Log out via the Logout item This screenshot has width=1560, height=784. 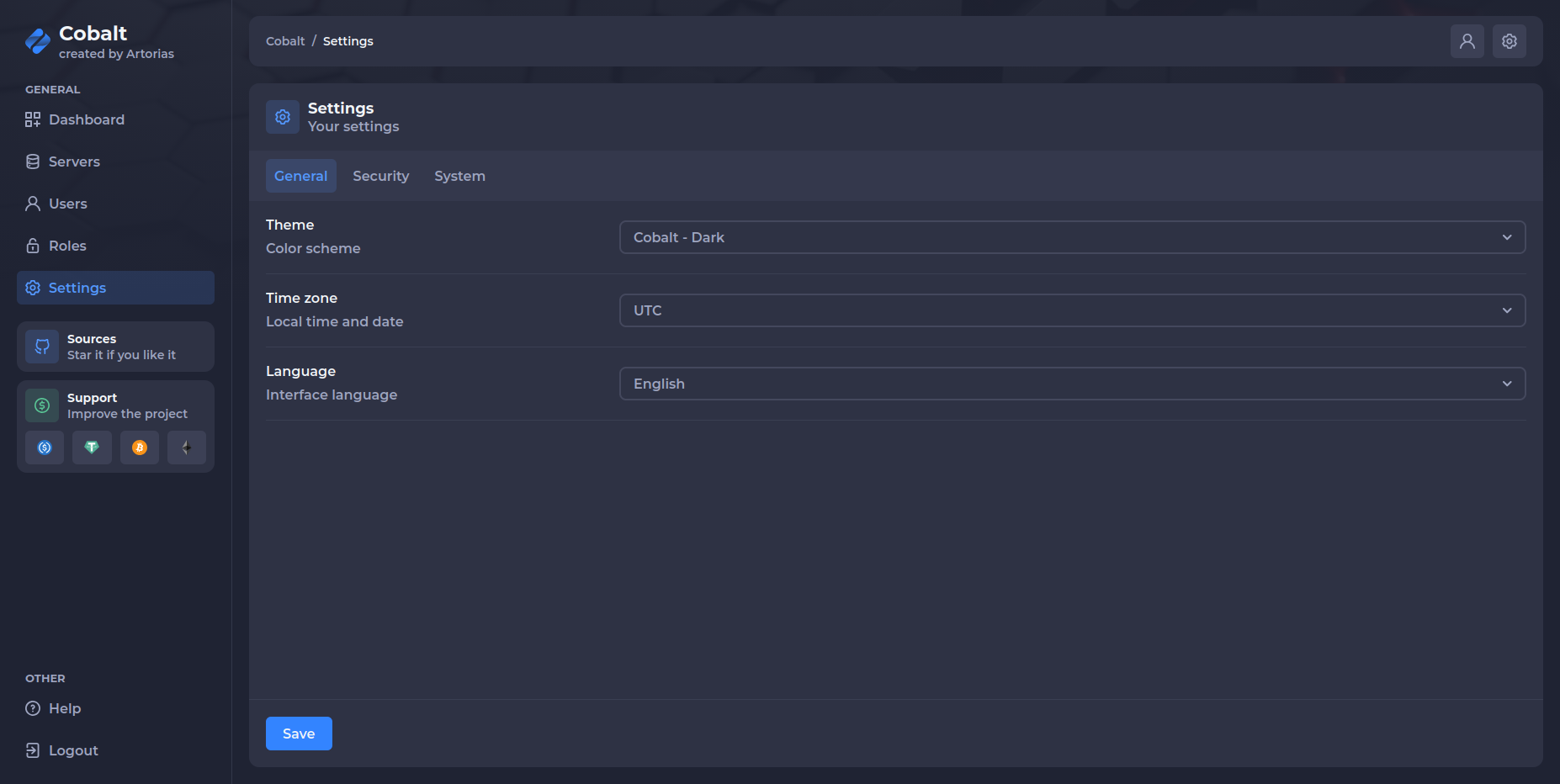pos(115,750)
